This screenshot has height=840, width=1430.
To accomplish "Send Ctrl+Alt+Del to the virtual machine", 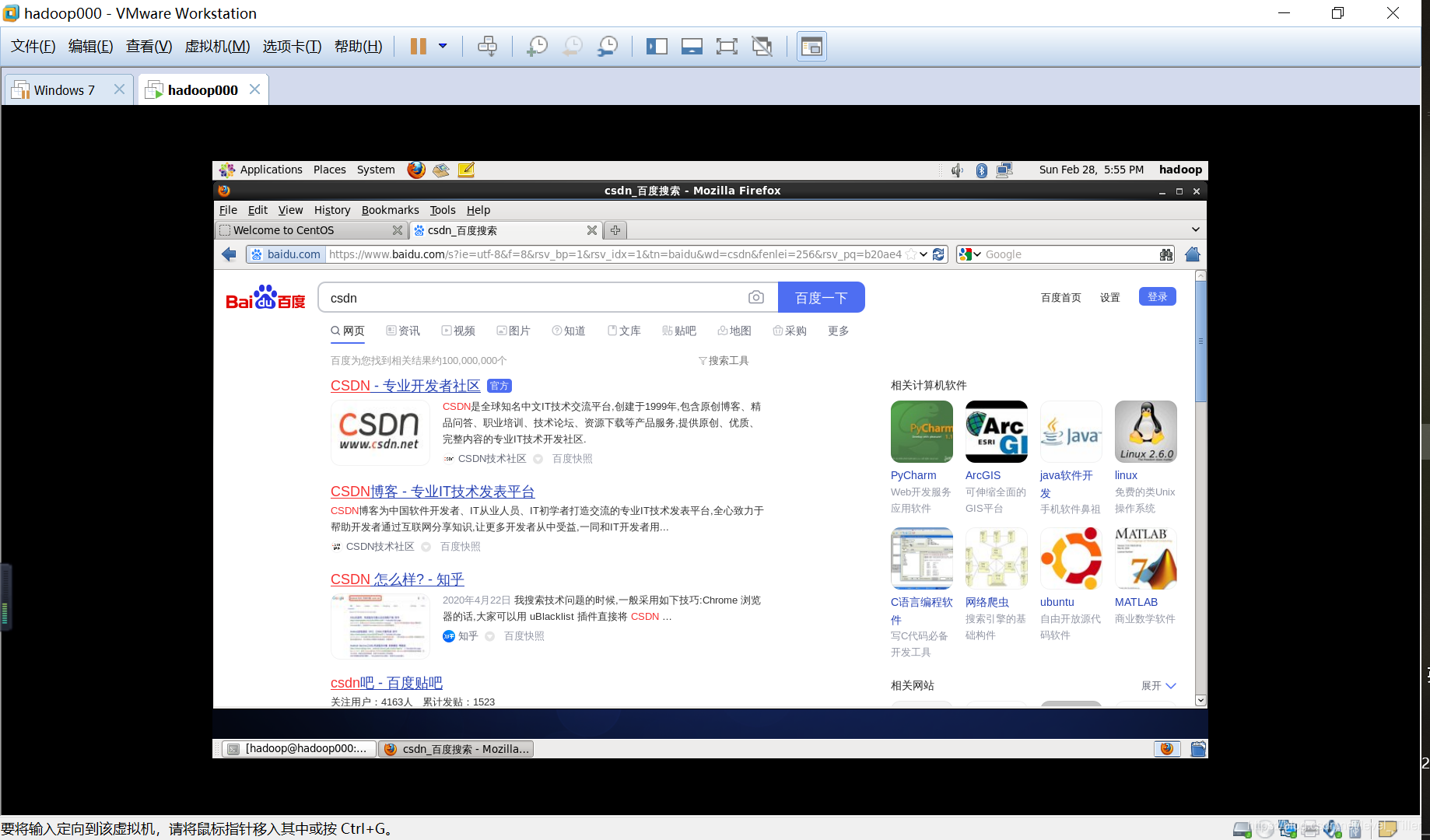I will tap(487, 46).
